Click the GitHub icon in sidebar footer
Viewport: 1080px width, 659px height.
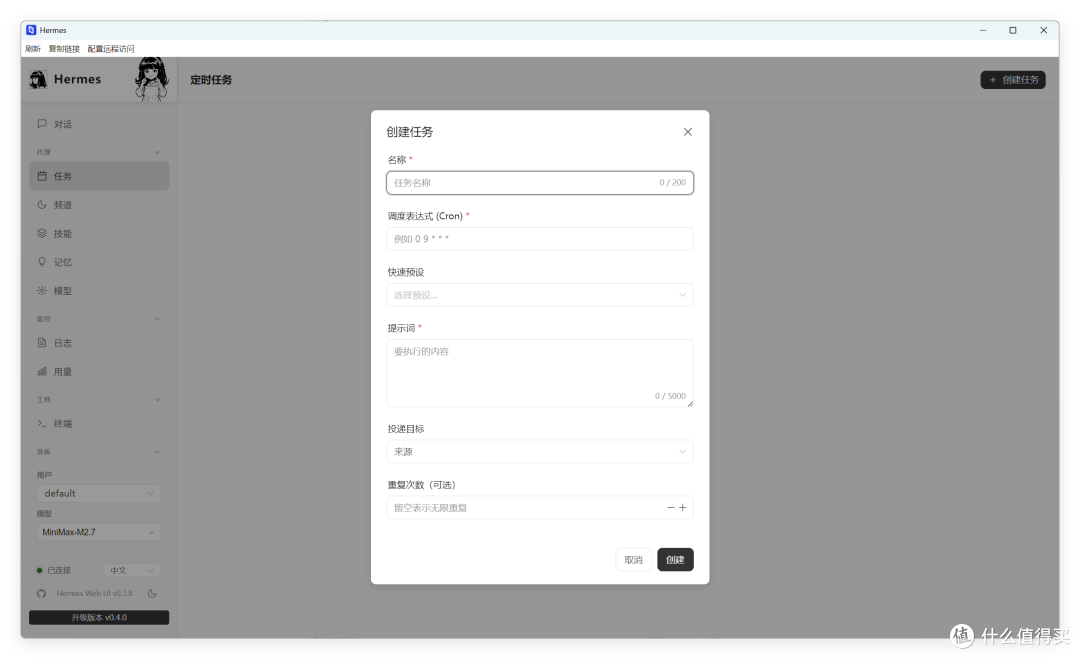coord(41,594)
